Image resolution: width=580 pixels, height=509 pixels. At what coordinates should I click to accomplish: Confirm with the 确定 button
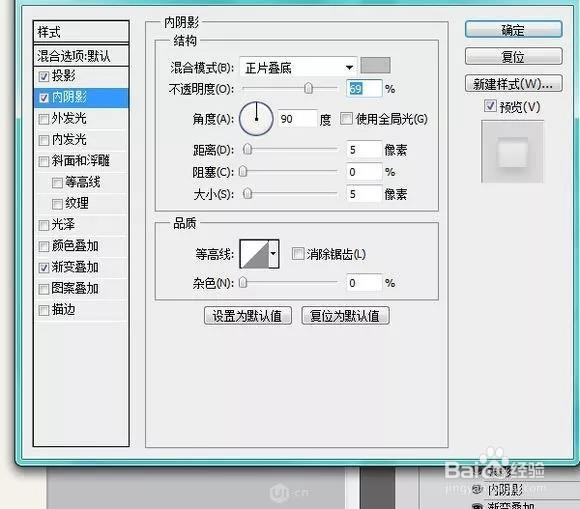513,30
